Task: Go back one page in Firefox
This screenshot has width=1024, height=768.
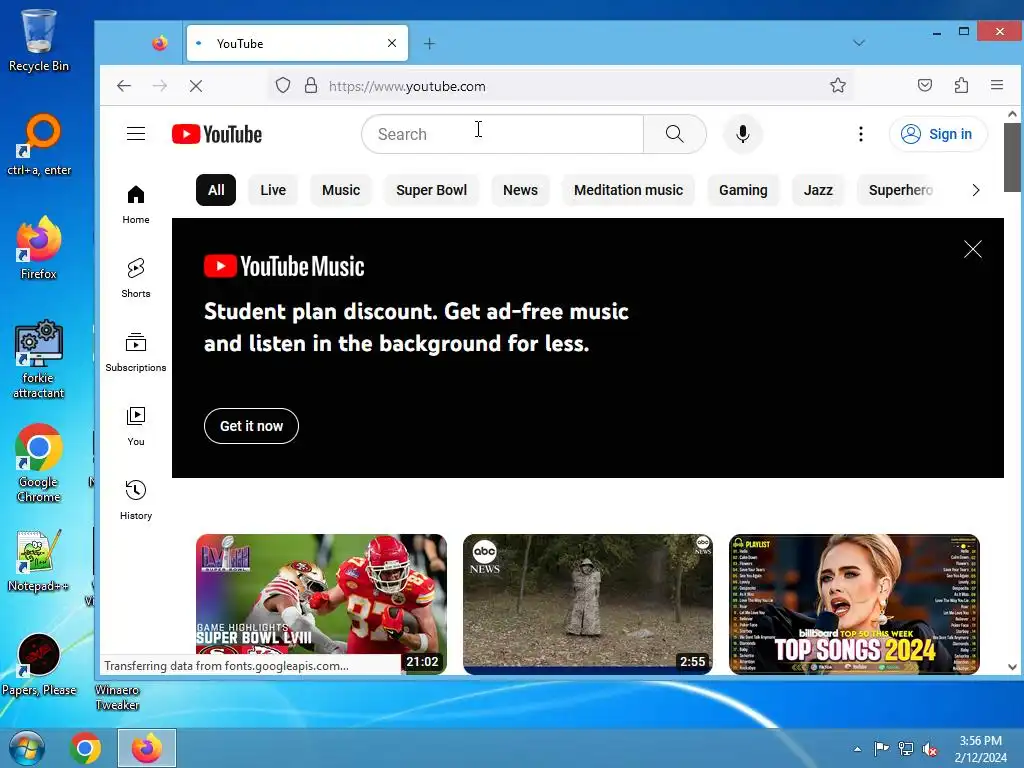Action: point(124,86)
